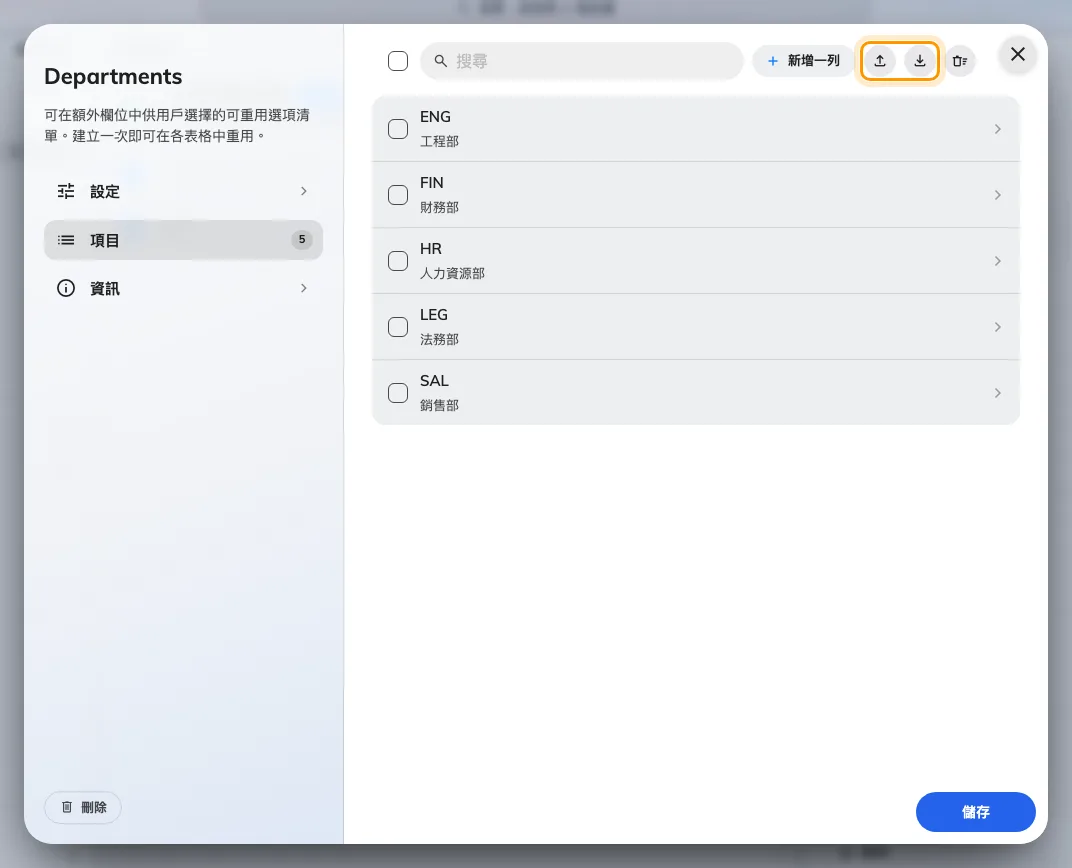Image resolution: width=1072 pixels, height=868 pixels.
Task: Click the 銷售部 label text
Action: point(439,405)
